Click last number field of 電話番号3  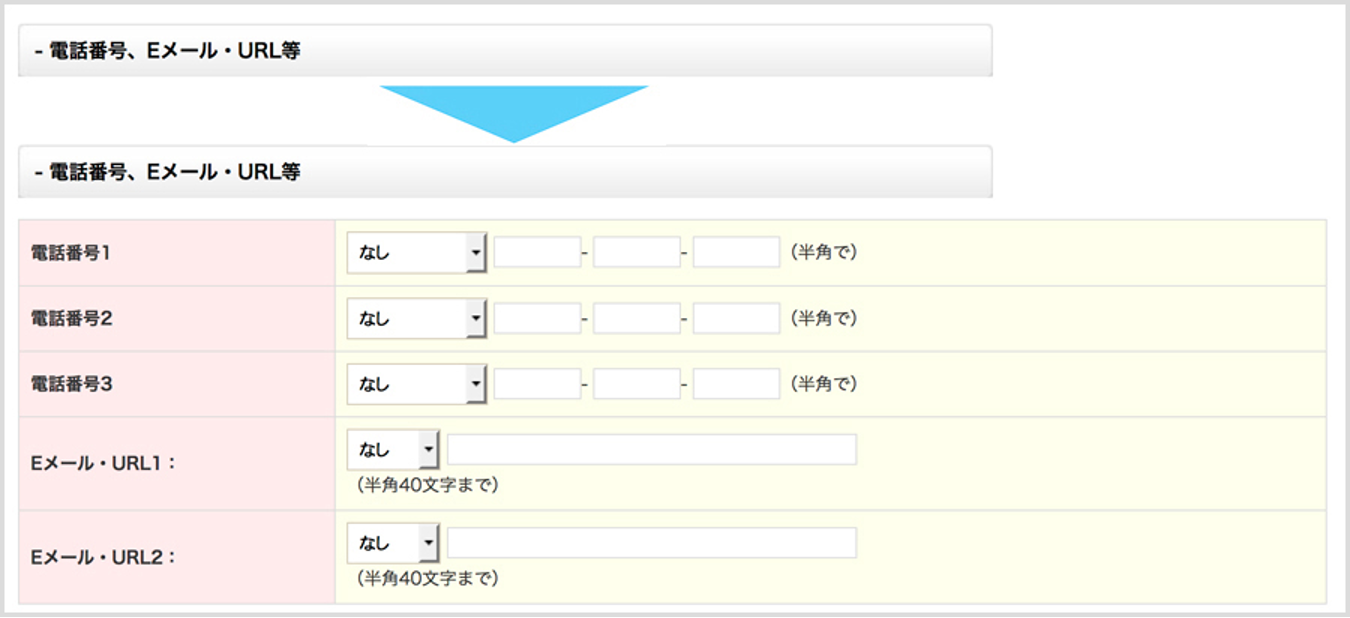(x=736, y=384)
